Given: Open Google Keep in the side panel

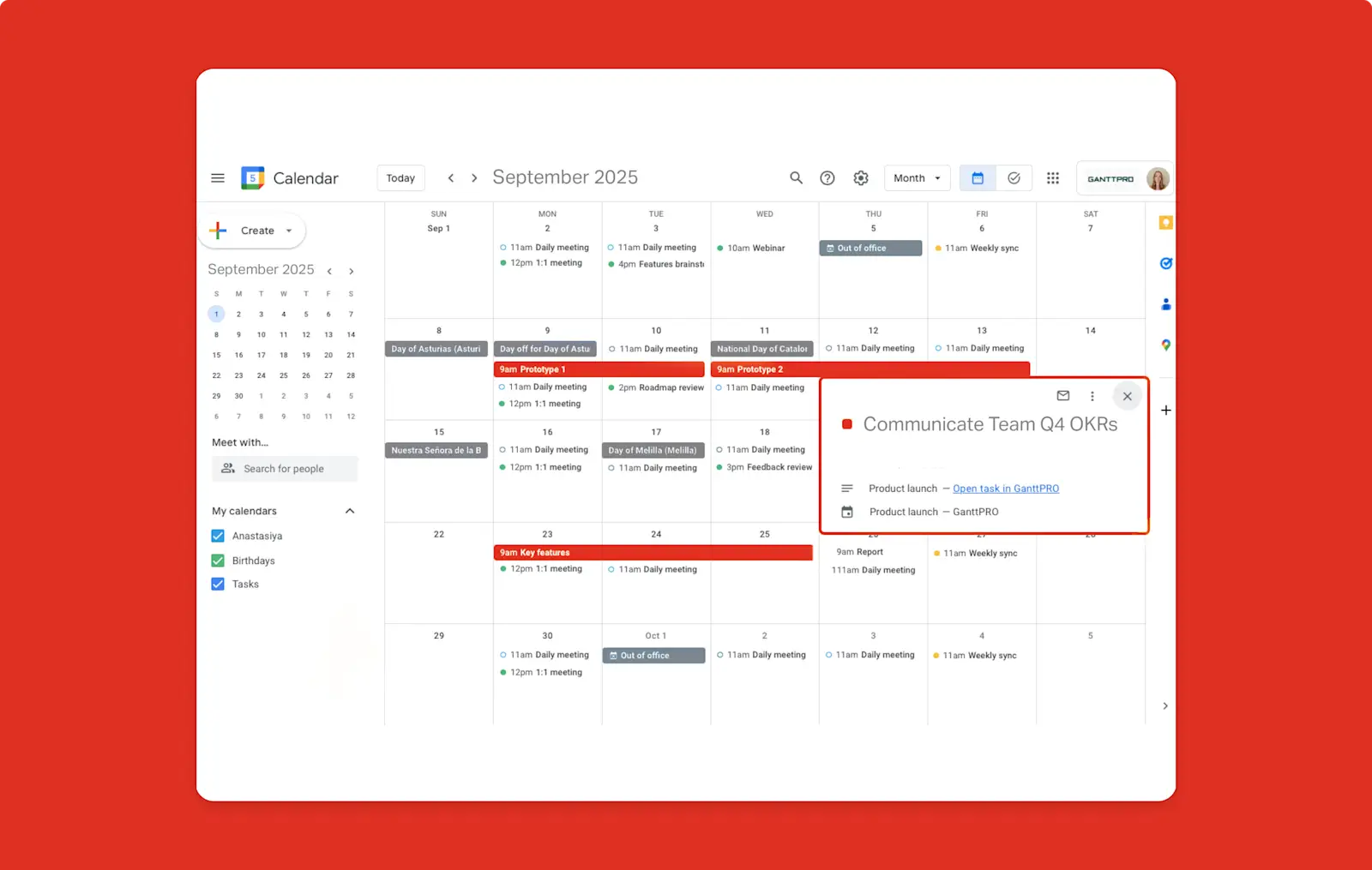Looking at the screenshot, I should point(1165,222).
